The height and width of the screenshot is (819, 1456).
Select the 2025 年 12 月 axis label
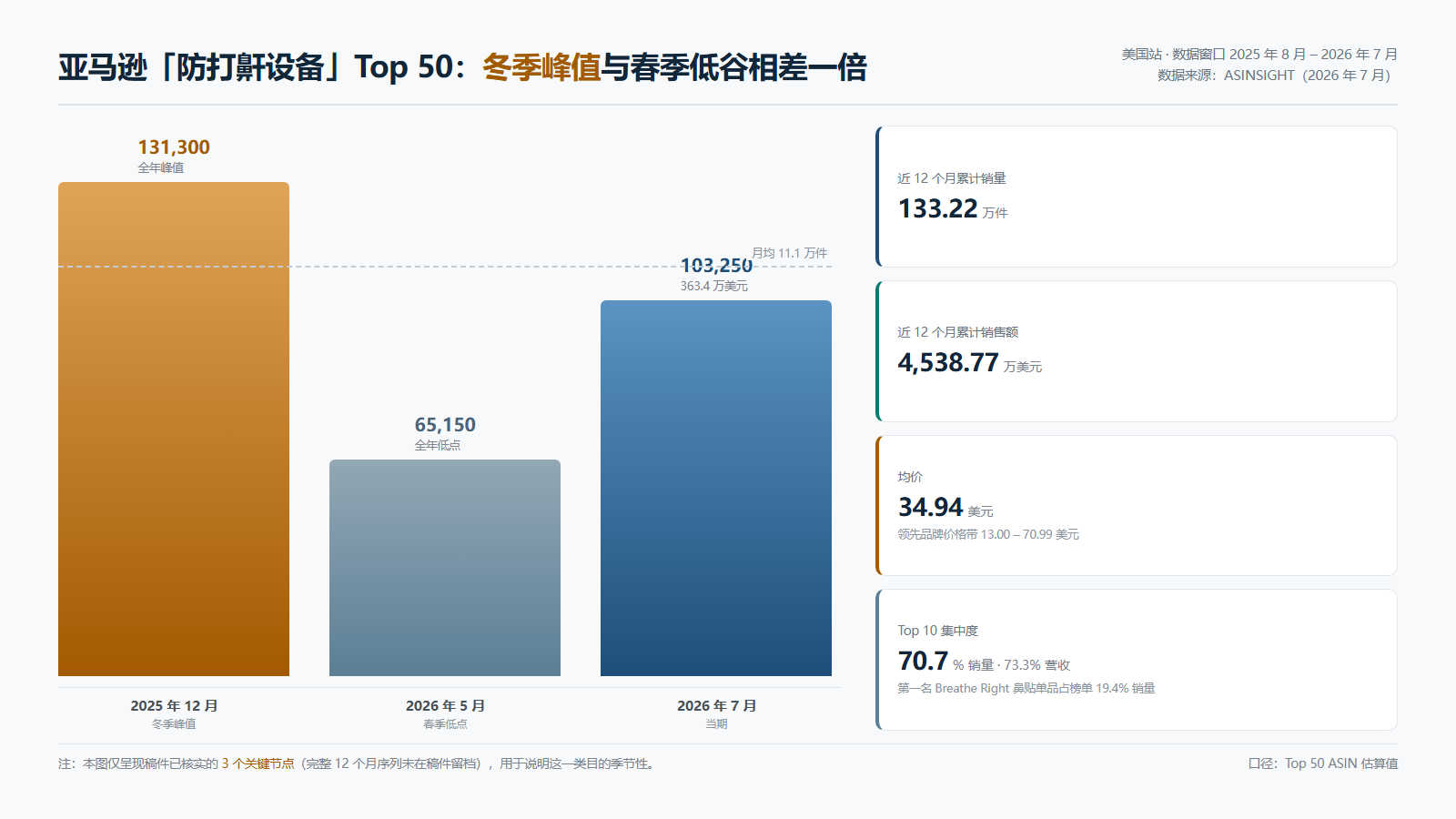coord(174,706)
